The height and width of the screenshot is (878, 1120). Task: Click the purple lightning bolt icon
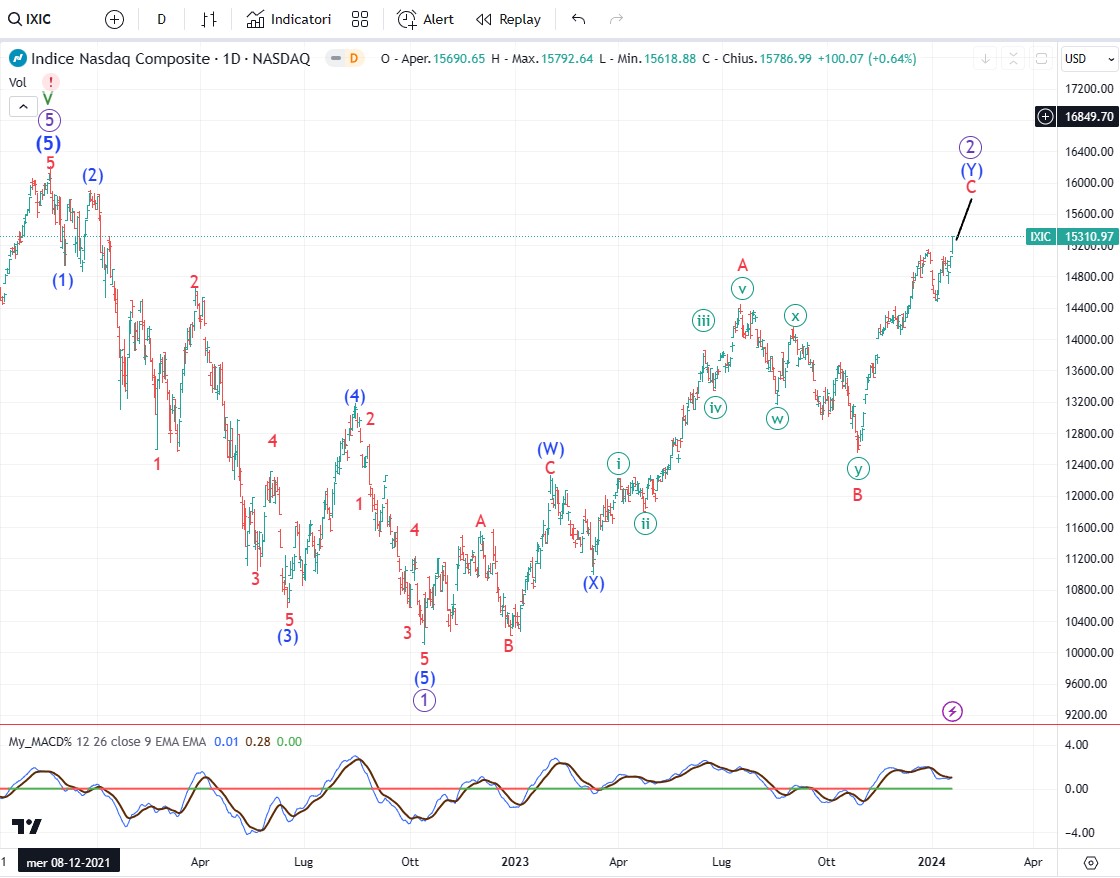952,712
